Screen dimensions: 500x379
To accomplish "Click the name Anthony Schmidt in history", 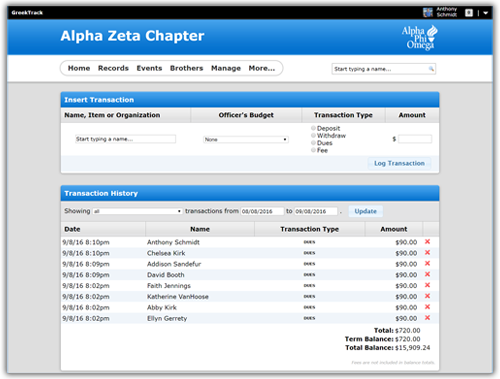I will tap(173, 242).
